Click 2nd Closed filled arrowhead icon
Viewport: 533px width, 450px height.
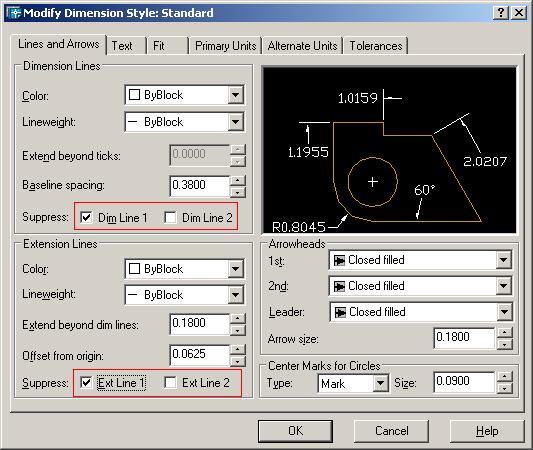pos(339,286)
